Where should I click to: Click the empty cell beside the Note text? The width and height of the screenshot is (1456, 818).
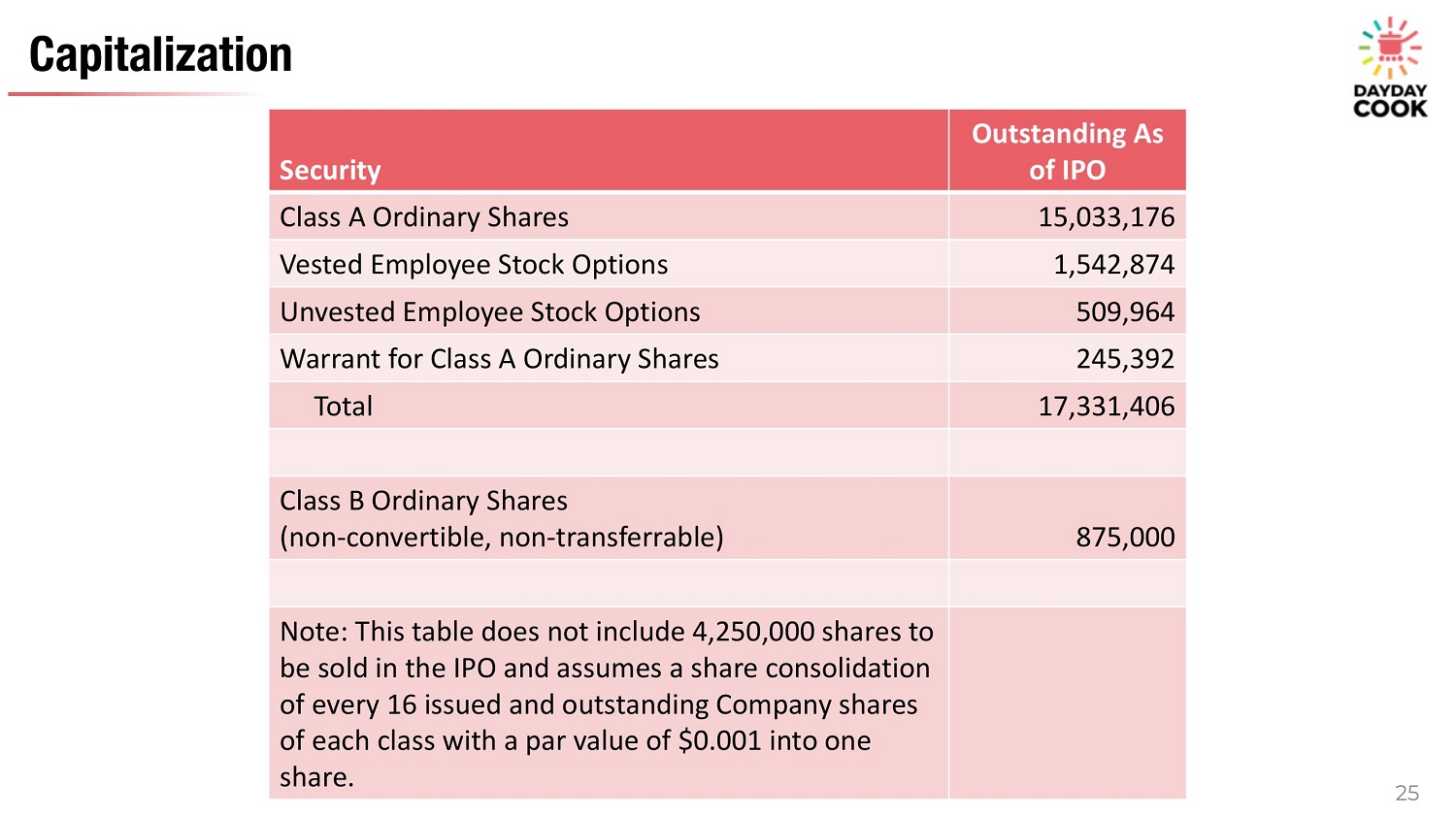point(1067,703)
